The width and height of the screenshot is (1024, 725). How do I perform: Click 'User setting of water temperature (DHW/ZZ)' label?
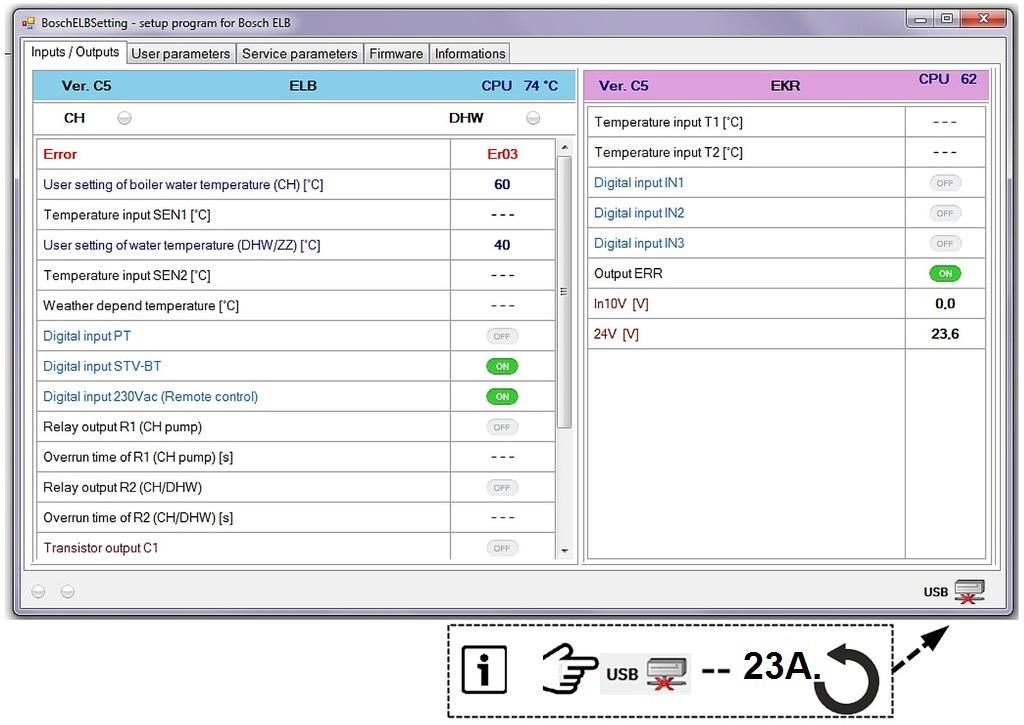(x=182, y=245)
